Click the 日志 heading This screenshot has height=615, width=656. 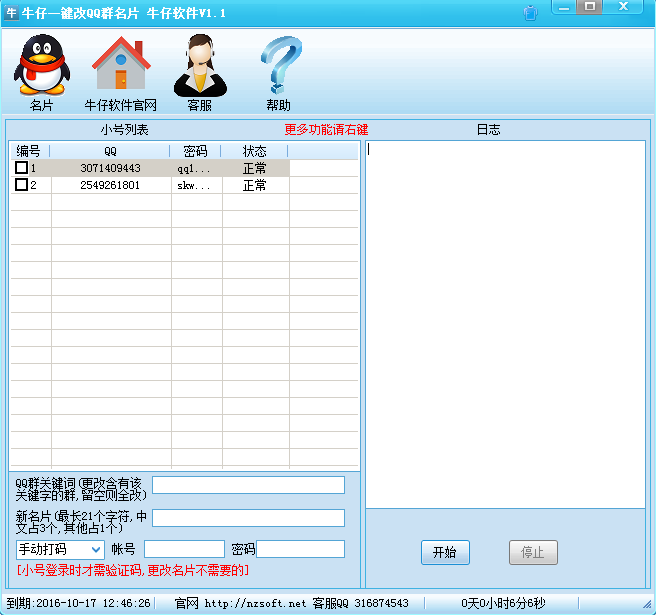488,130
